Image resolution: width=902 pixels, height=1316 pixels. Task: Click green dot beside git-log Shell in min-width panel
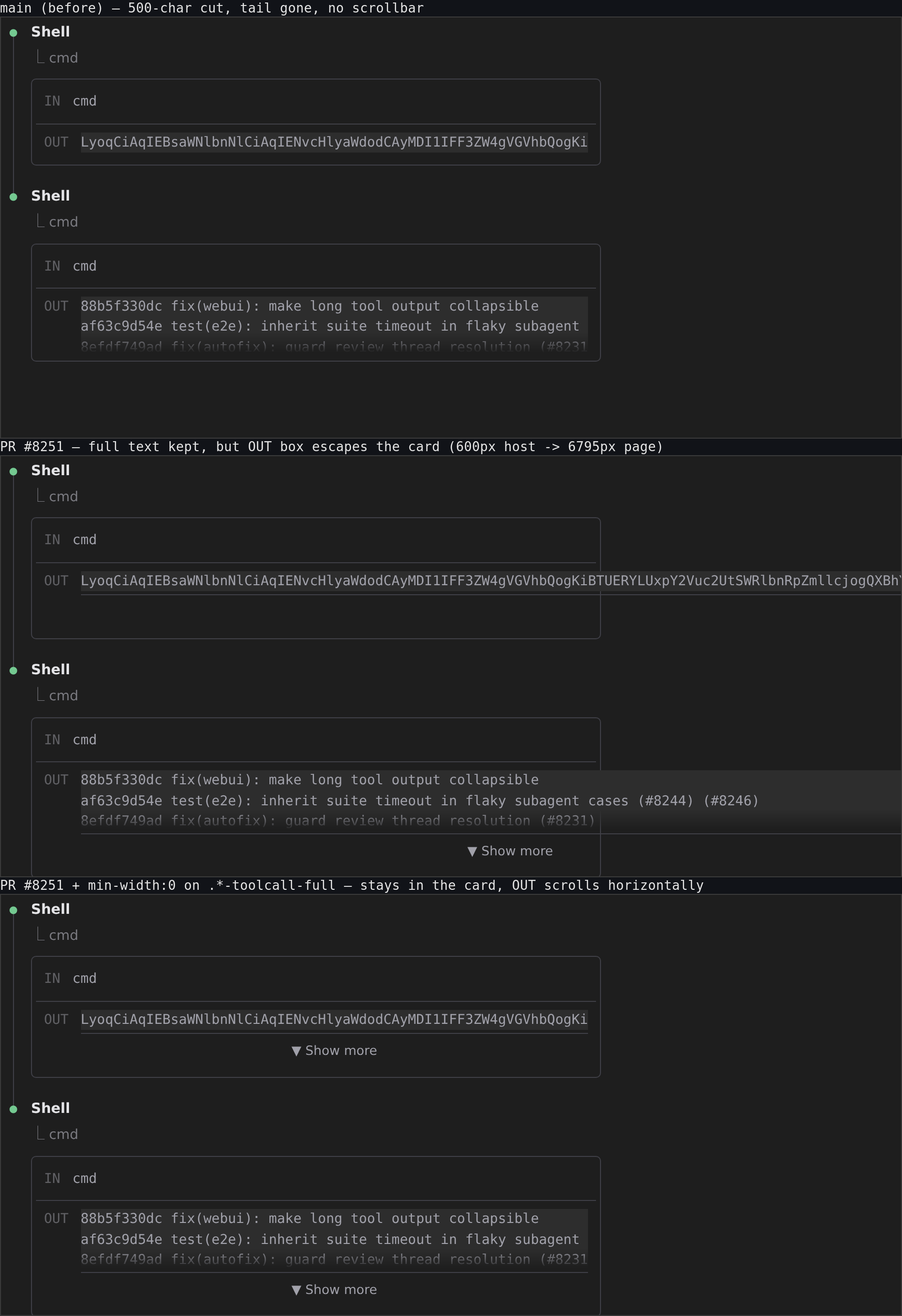tap(13, 1109)
